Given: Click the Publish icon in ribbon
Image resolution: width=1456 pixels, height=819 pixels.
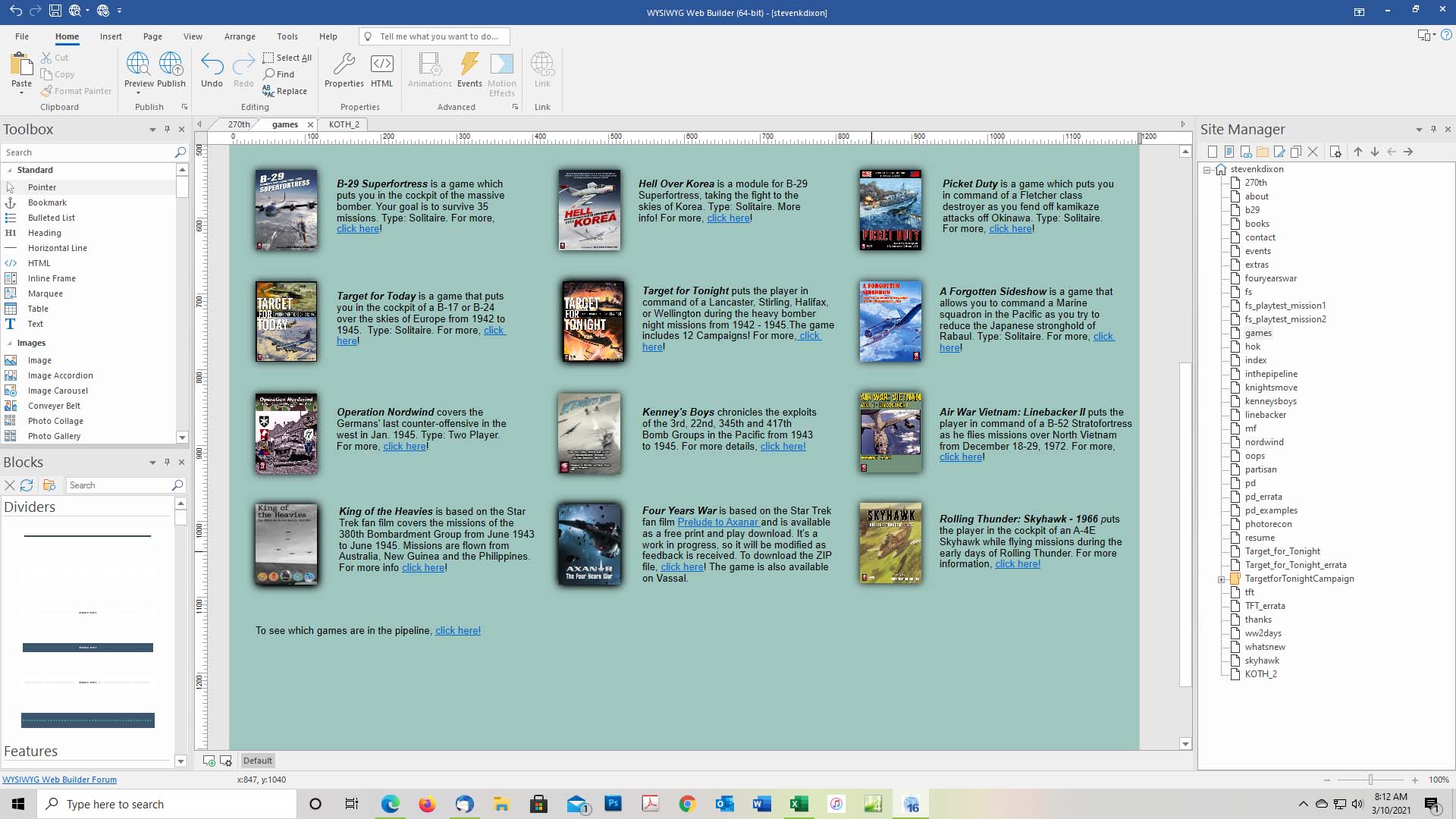Looking at the screenshot, I should [x=171, y=64].
